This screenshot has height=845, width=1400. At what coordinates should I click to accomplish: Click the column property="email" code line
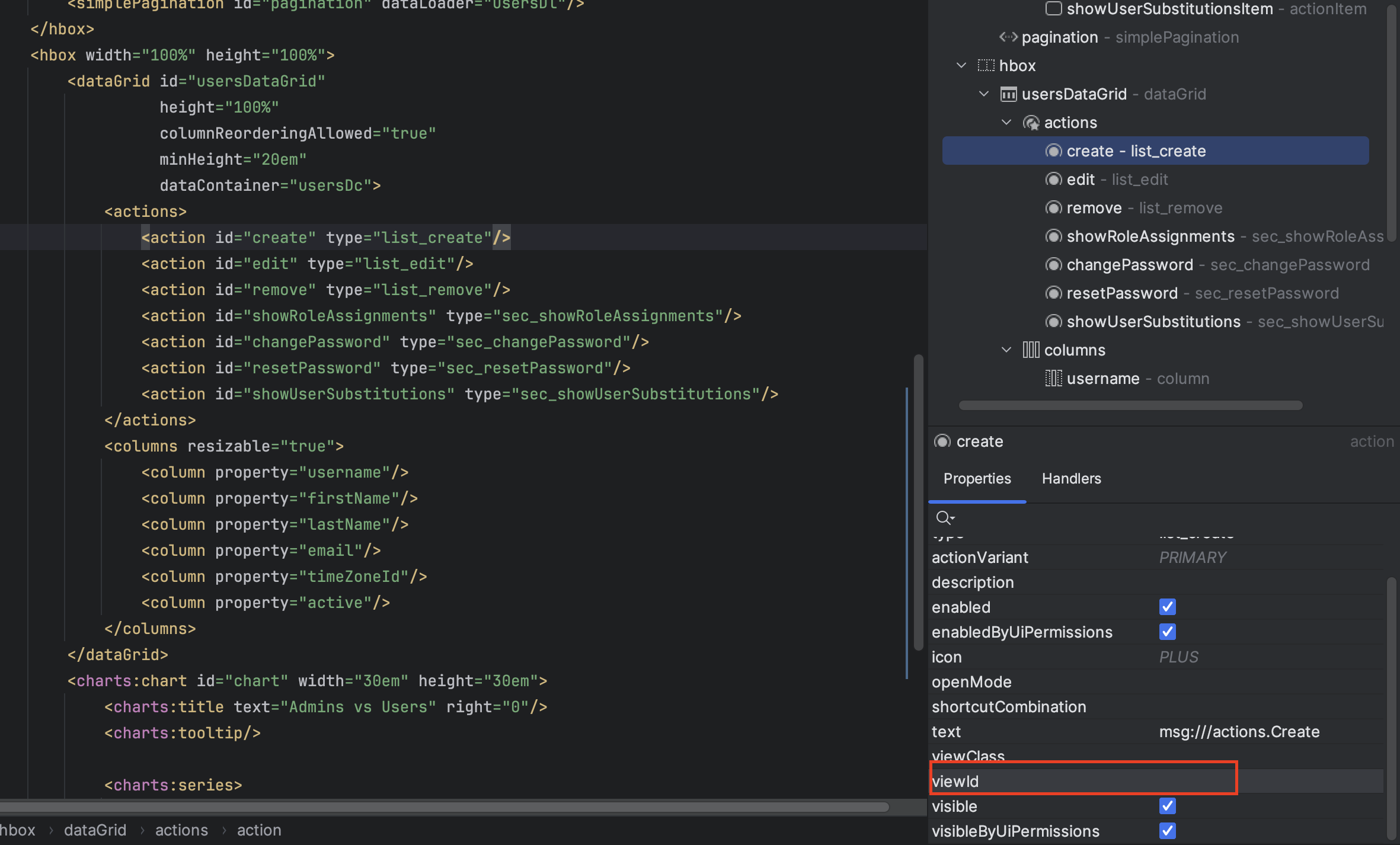(x=261, y=550)
